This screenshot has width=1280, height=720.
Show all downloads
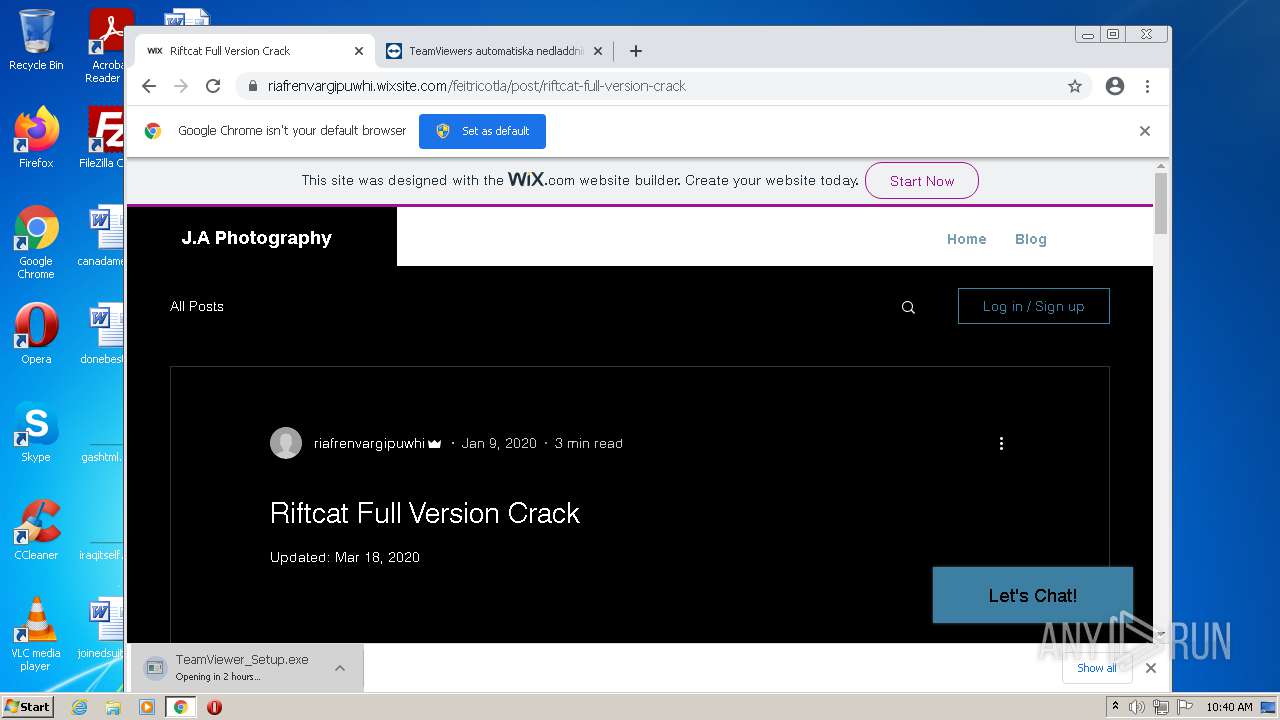pyautogui.click(x=1097, y=668)
